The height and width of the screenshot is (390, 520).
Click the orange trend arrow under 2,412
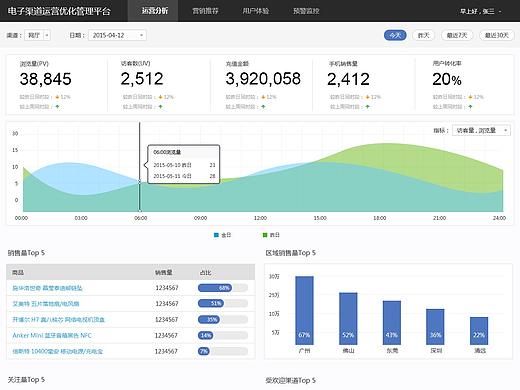pos(368,97)
